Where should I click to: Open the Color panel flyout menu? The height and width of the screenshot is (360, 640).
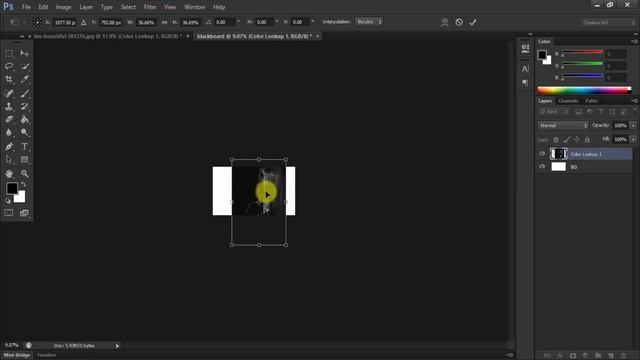634,42
